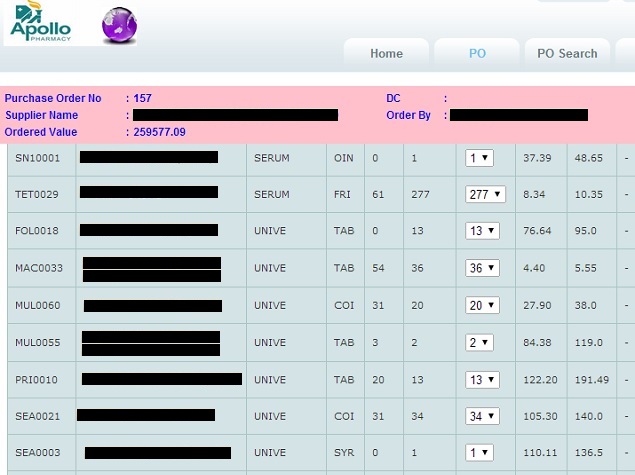Screen dimensions: 635x475
Task: Expand quantity dropdown in the SEA0003 row
Action: coord(478,453)
